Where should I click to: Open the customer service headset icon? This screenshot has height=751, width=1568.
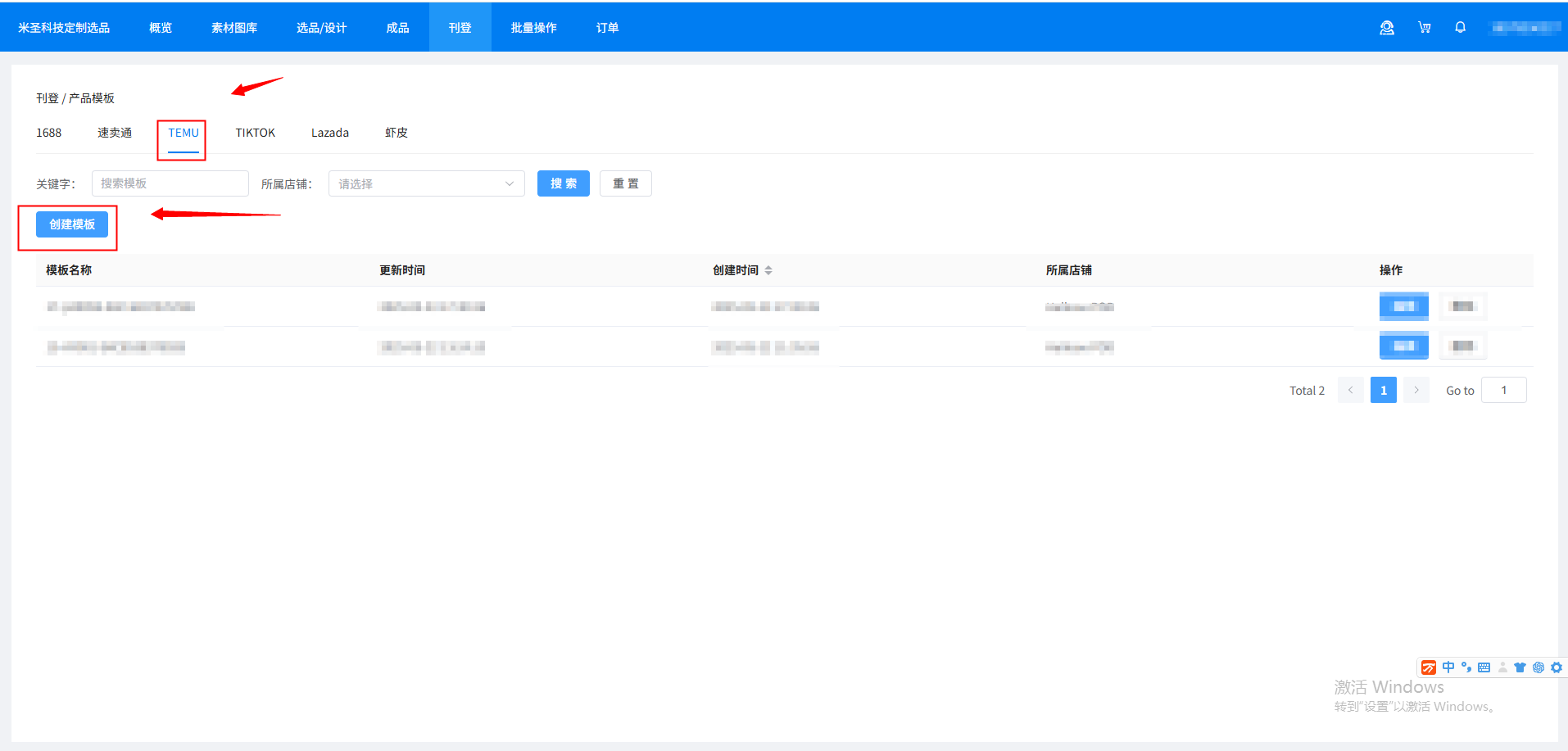[1386, 28]
